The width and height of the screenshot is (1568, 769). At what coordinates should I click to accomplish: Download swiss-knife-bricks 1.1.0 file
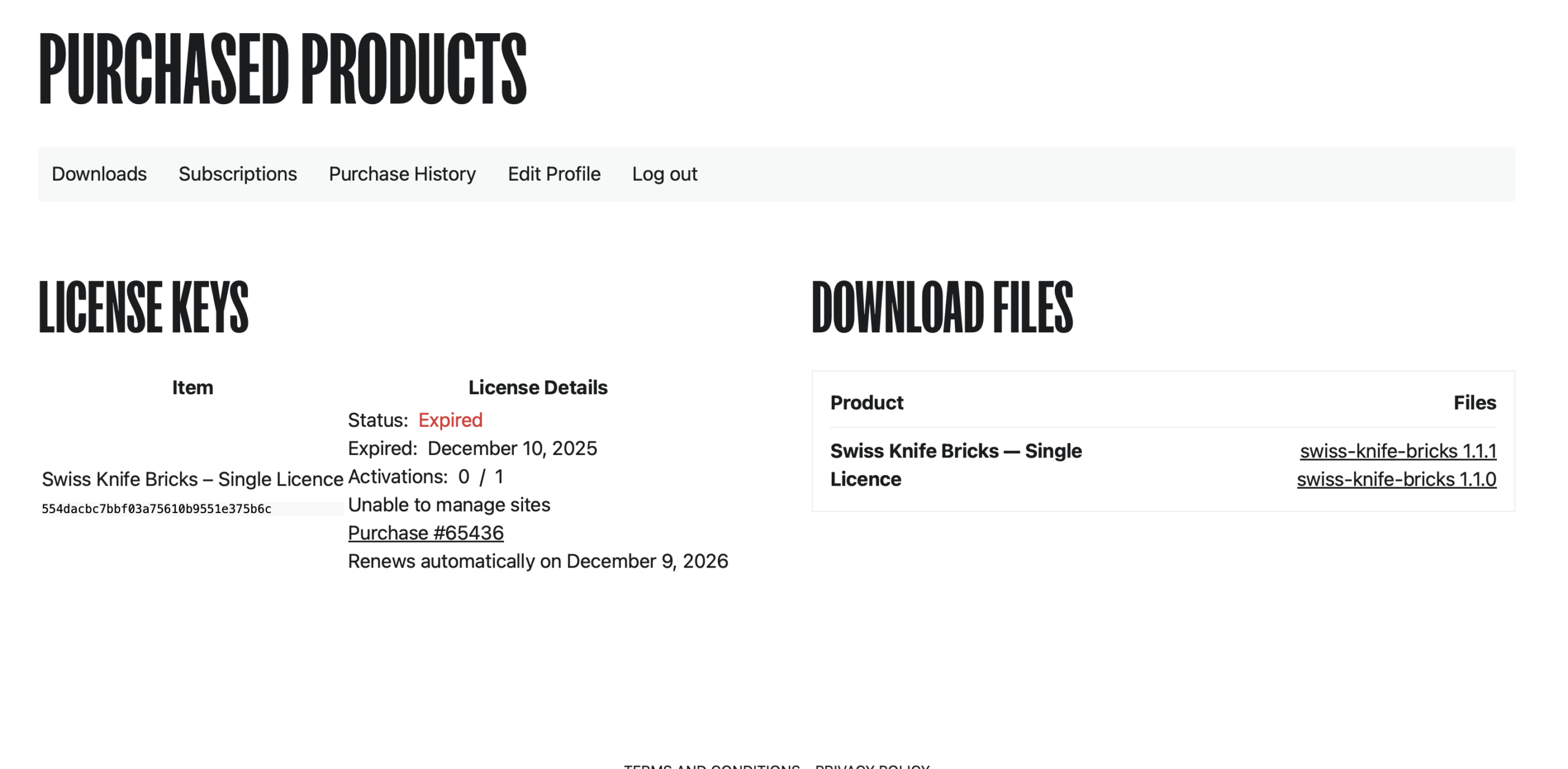click(1396, 479)
